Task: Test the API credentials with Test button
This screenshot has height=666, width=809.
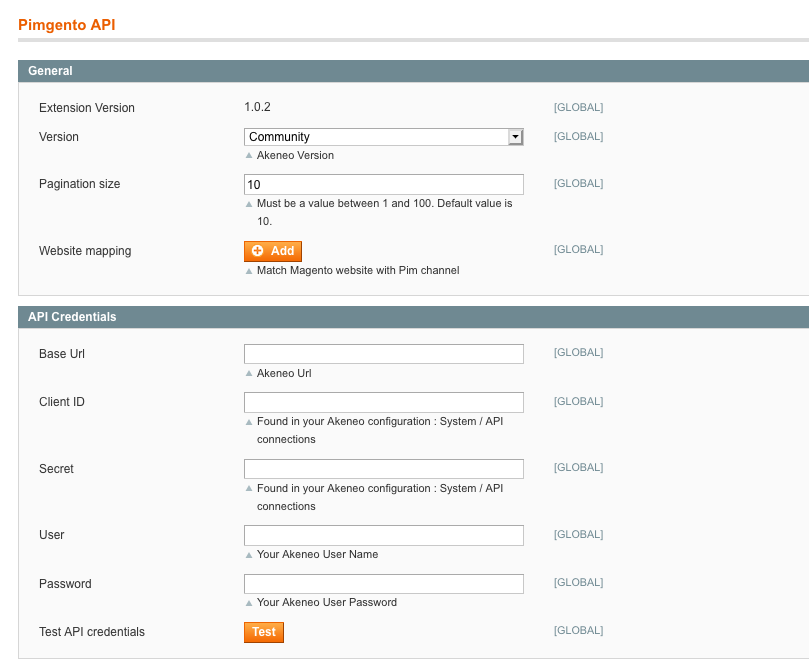Action: pyautogui.click(x=264, y=632)
